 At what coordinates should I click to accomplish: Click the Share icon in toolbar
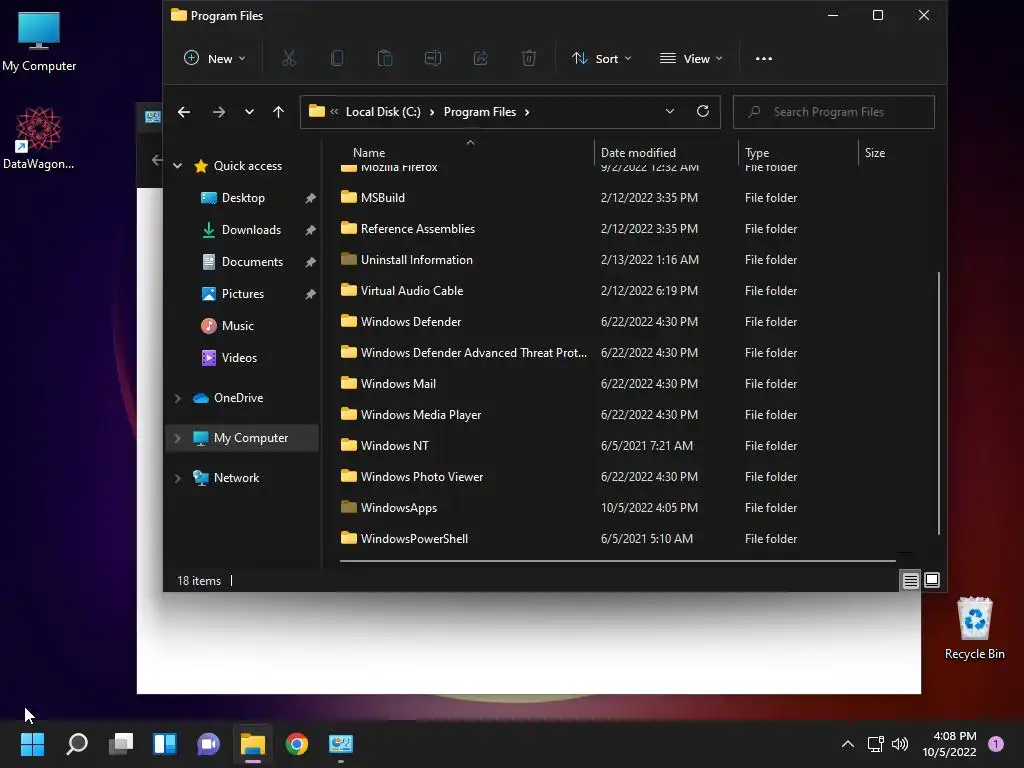(481, 59)
